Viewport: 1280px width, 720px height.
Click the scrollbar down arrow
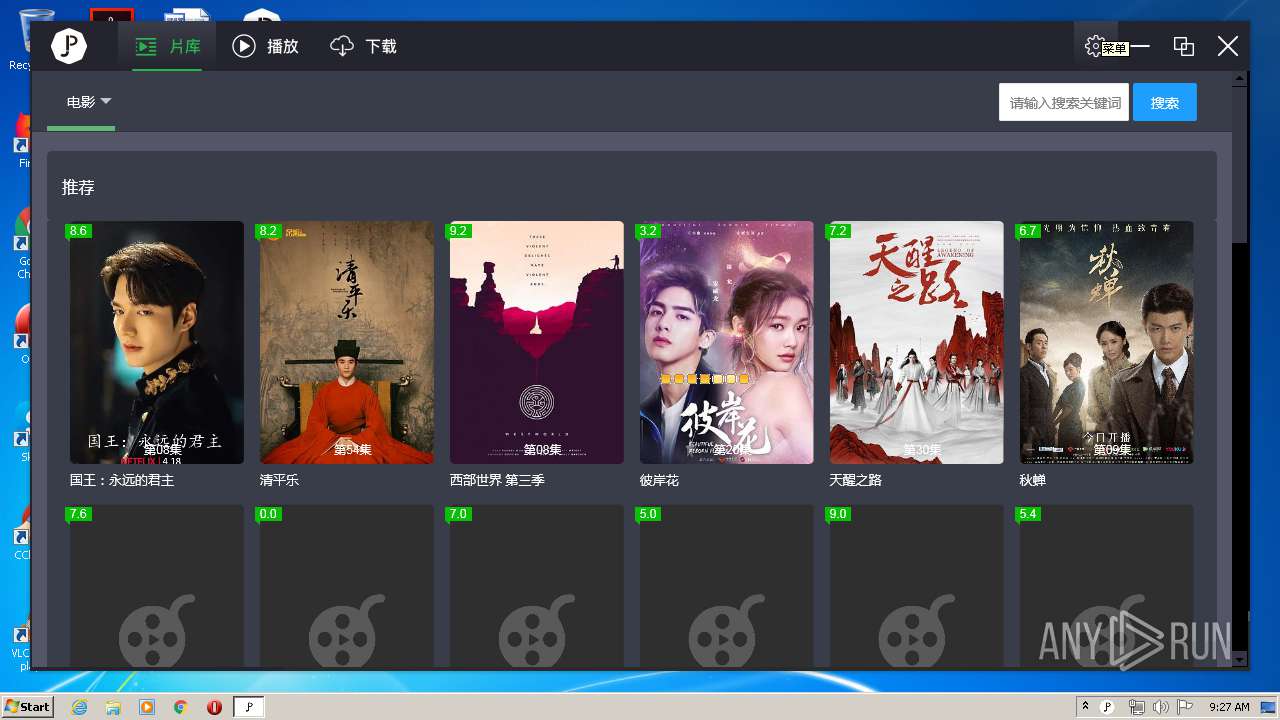coord(1240,659)
